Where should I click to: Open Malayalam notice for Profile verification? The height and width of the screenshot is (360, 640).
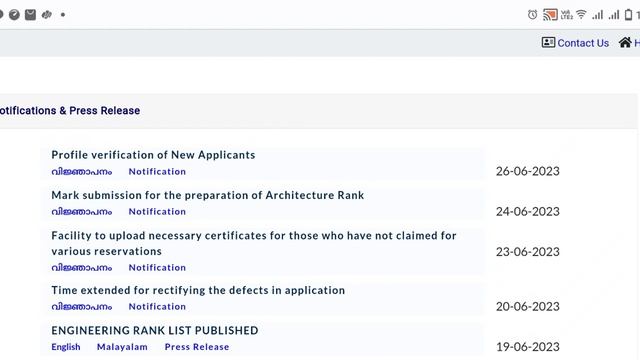click(82, 172)
